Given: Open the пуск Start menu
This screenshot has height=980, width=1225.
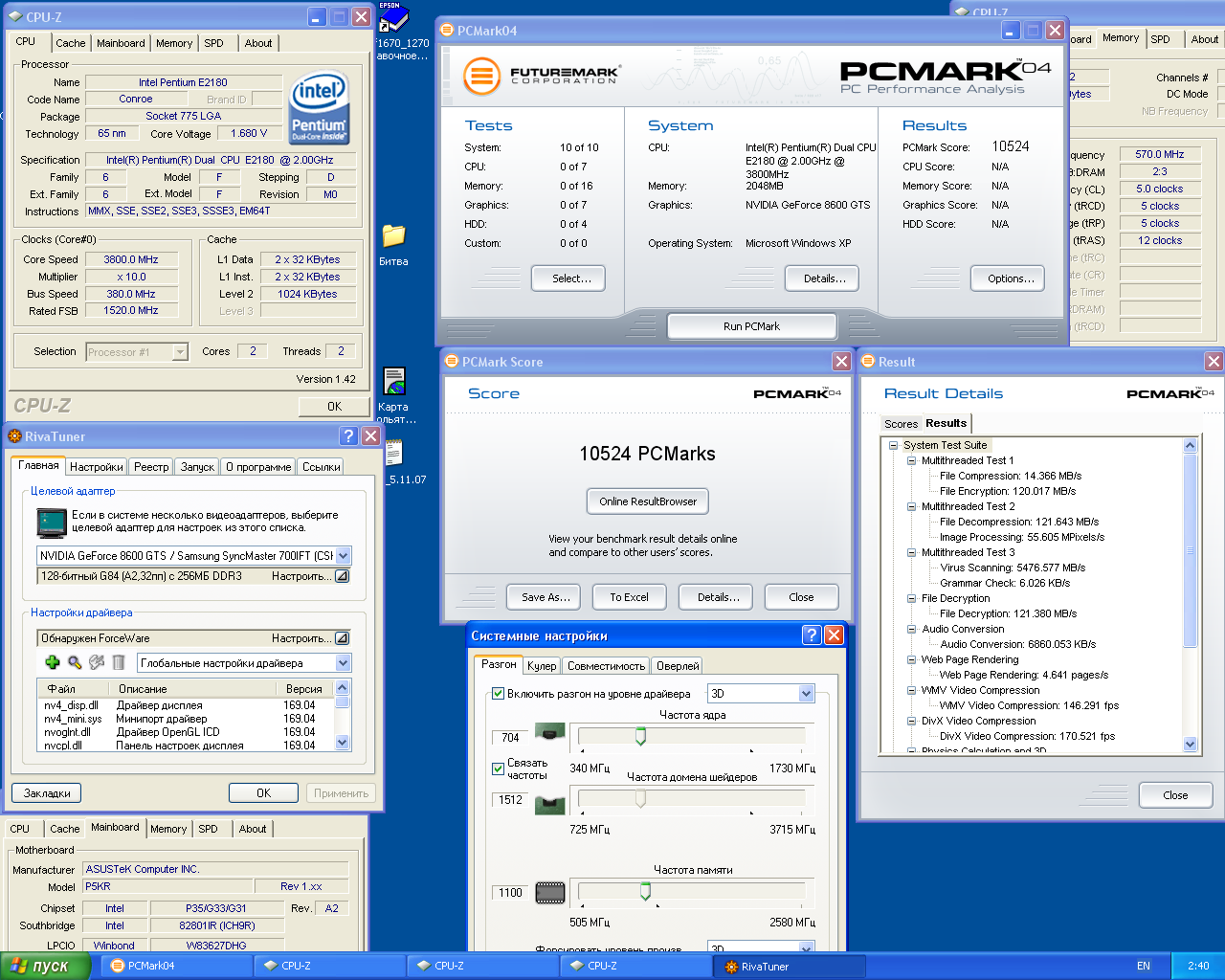Looking at the screenshot, I should [45, 966].
